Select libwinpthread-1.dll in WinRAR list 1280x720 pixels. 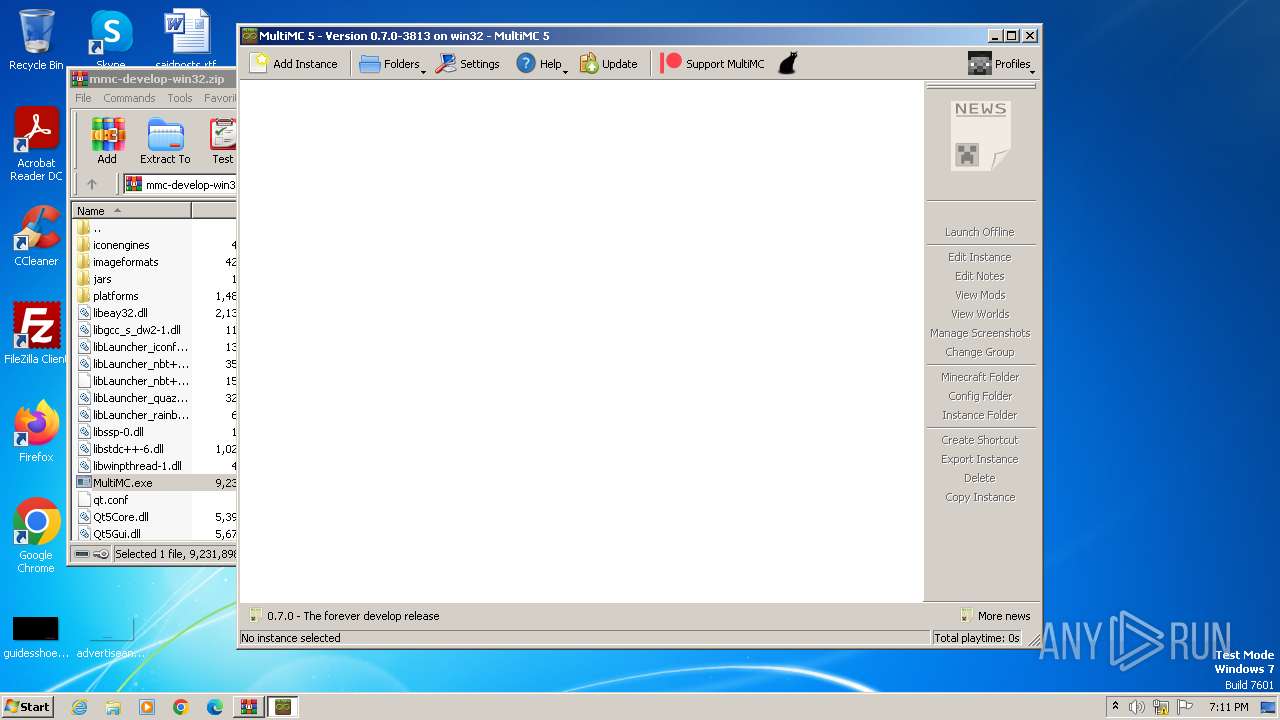pyautogui.click(x=137, y=466)
